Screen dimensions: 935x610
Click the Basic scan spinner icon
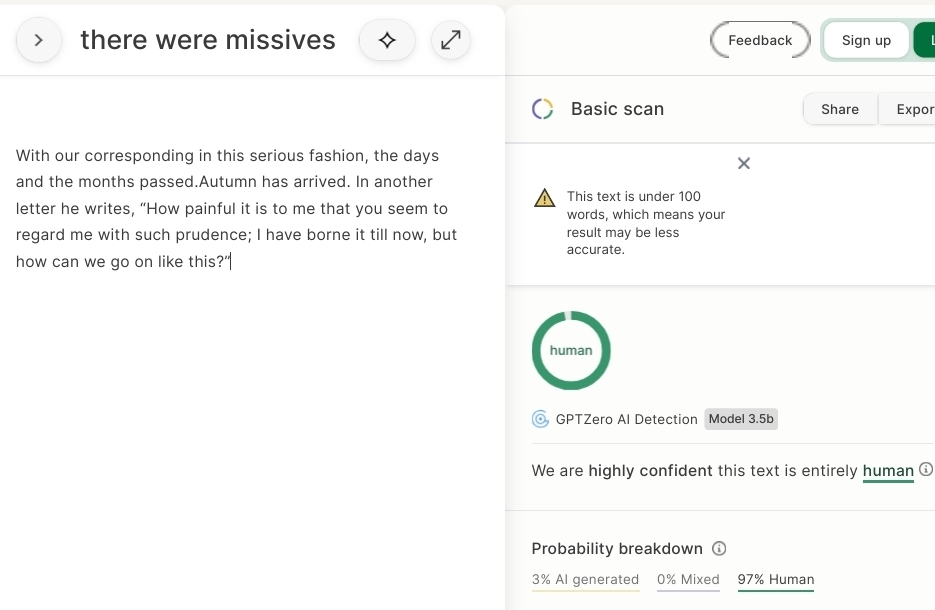543,109
